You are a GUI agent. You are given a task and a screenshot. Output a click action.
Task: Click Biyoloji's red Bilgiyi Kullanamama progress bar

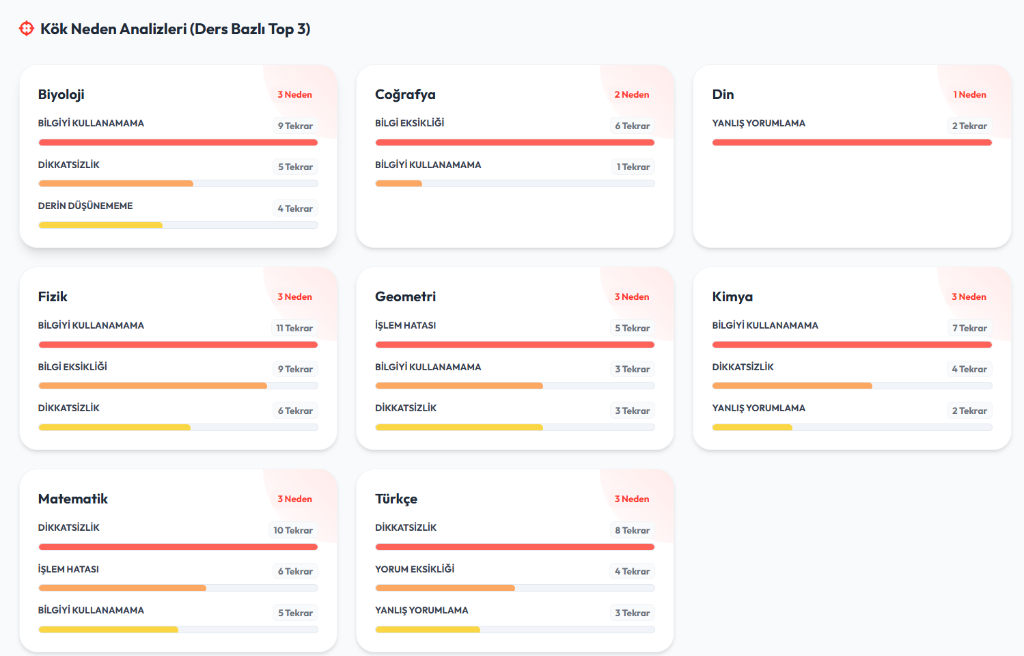coord(178,143)
